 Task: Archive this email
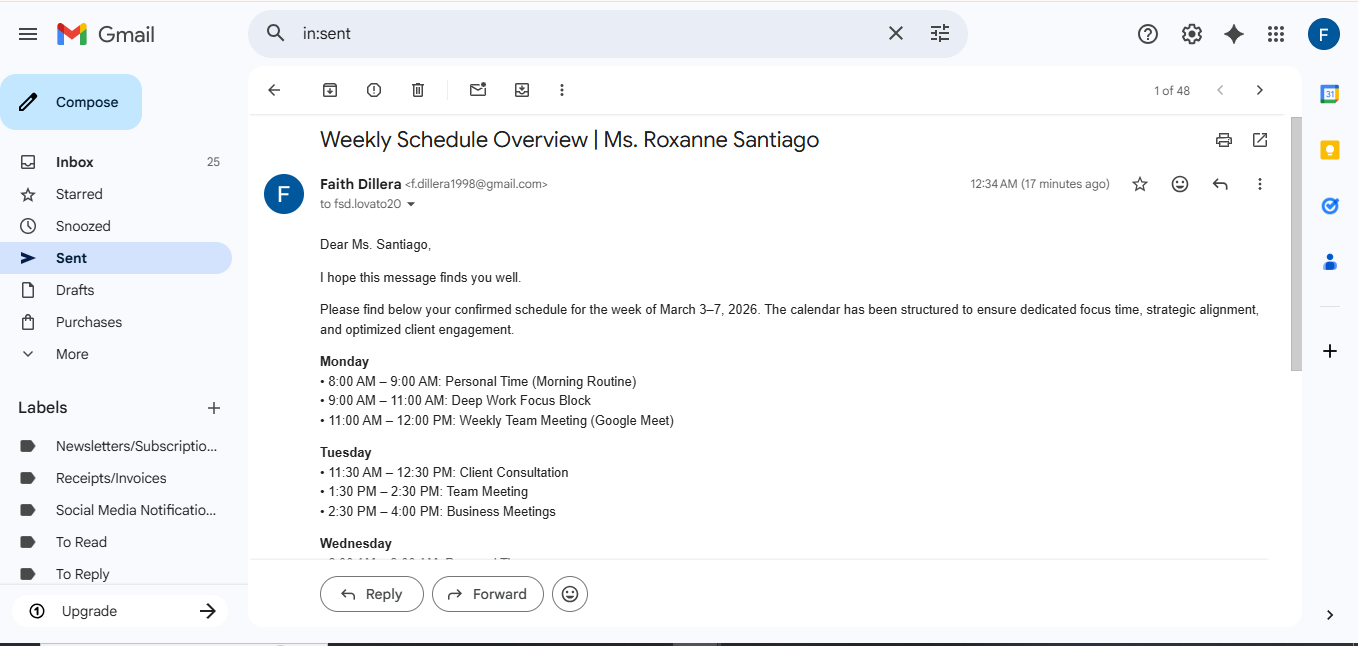click(330, 90)
